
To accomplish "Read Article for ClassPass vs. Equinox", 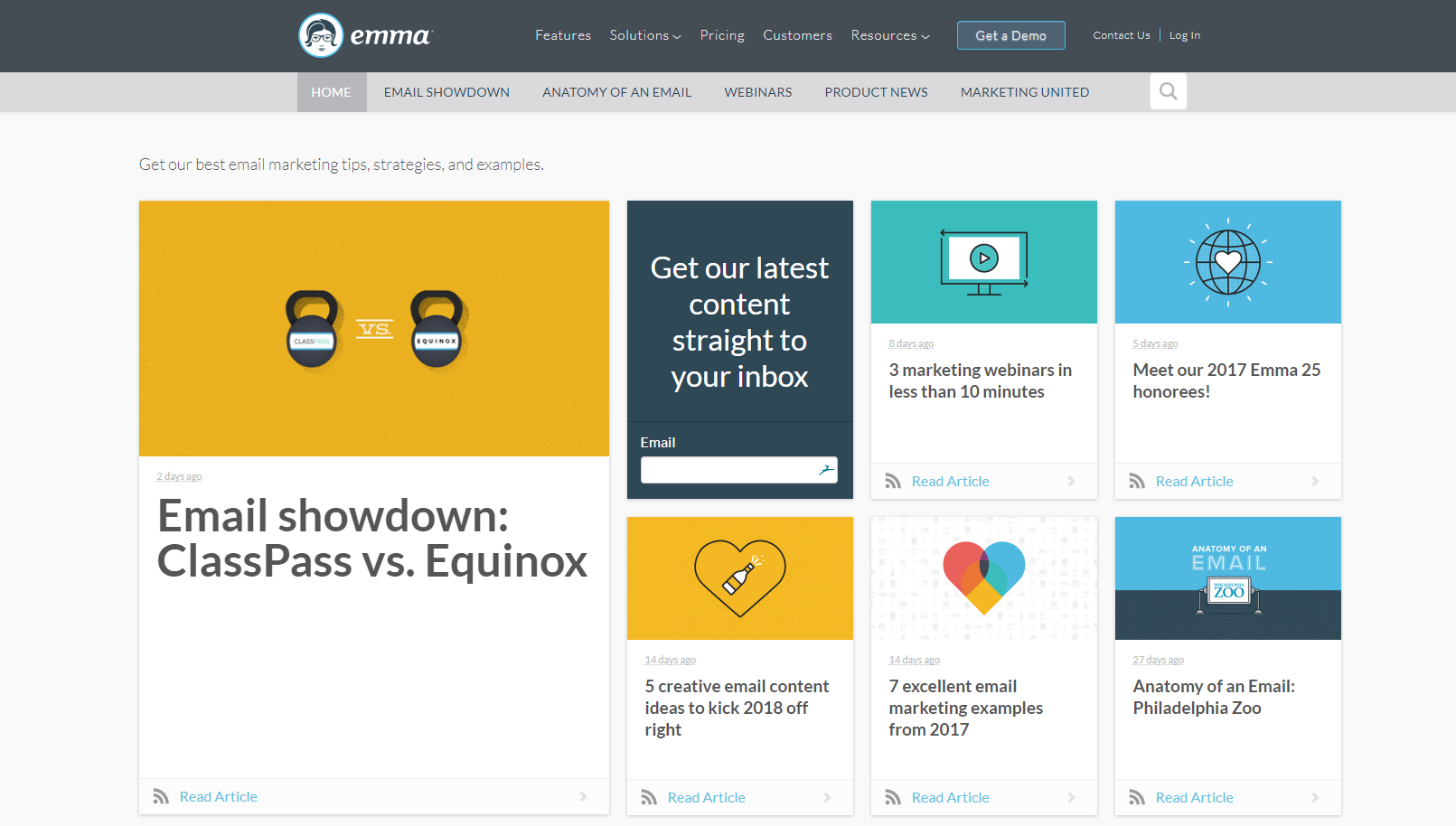I will click(x=219, y=796).
